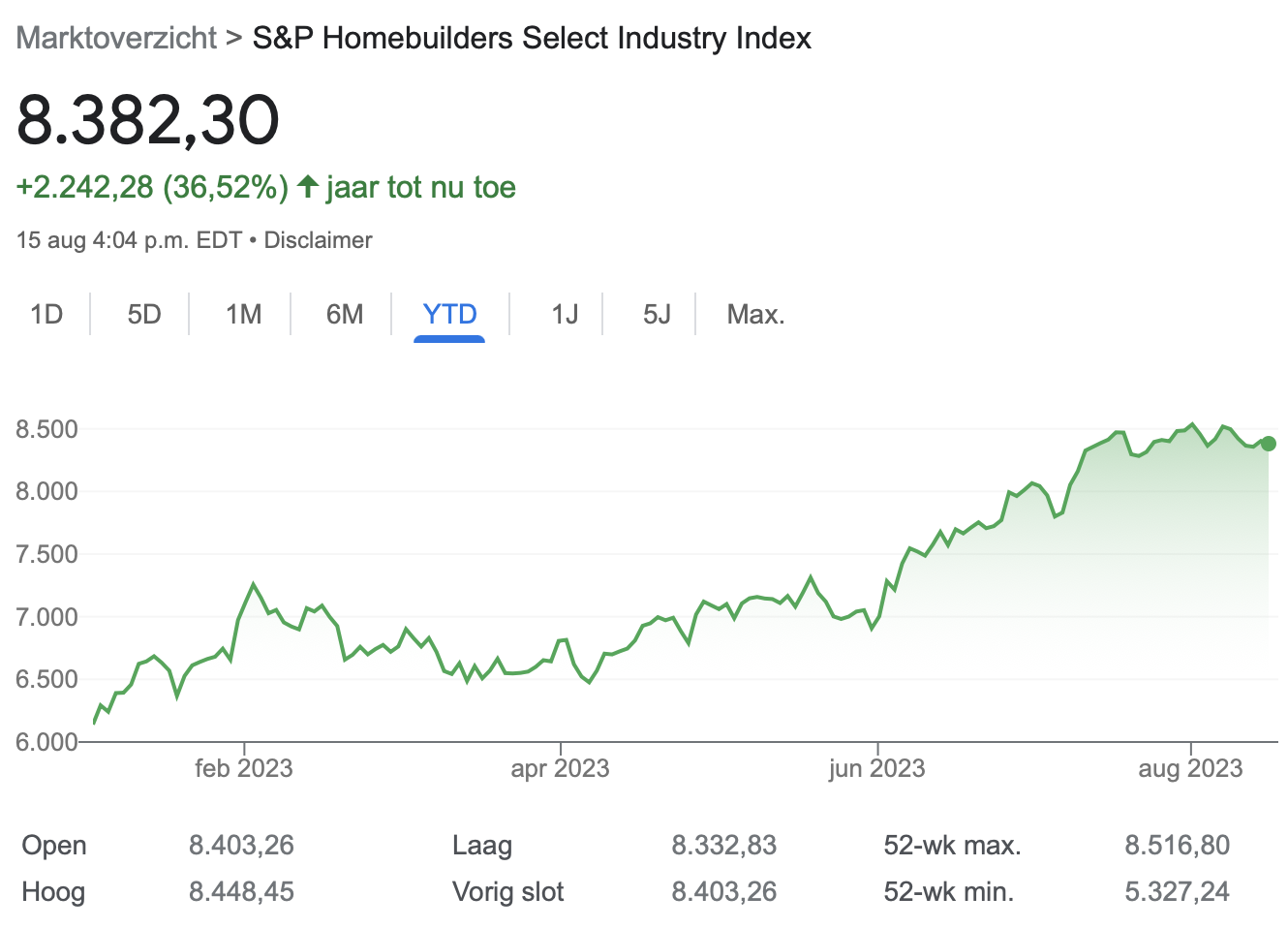Switch to the 1J yearly range
The image size is (1288, 928).
565,315
